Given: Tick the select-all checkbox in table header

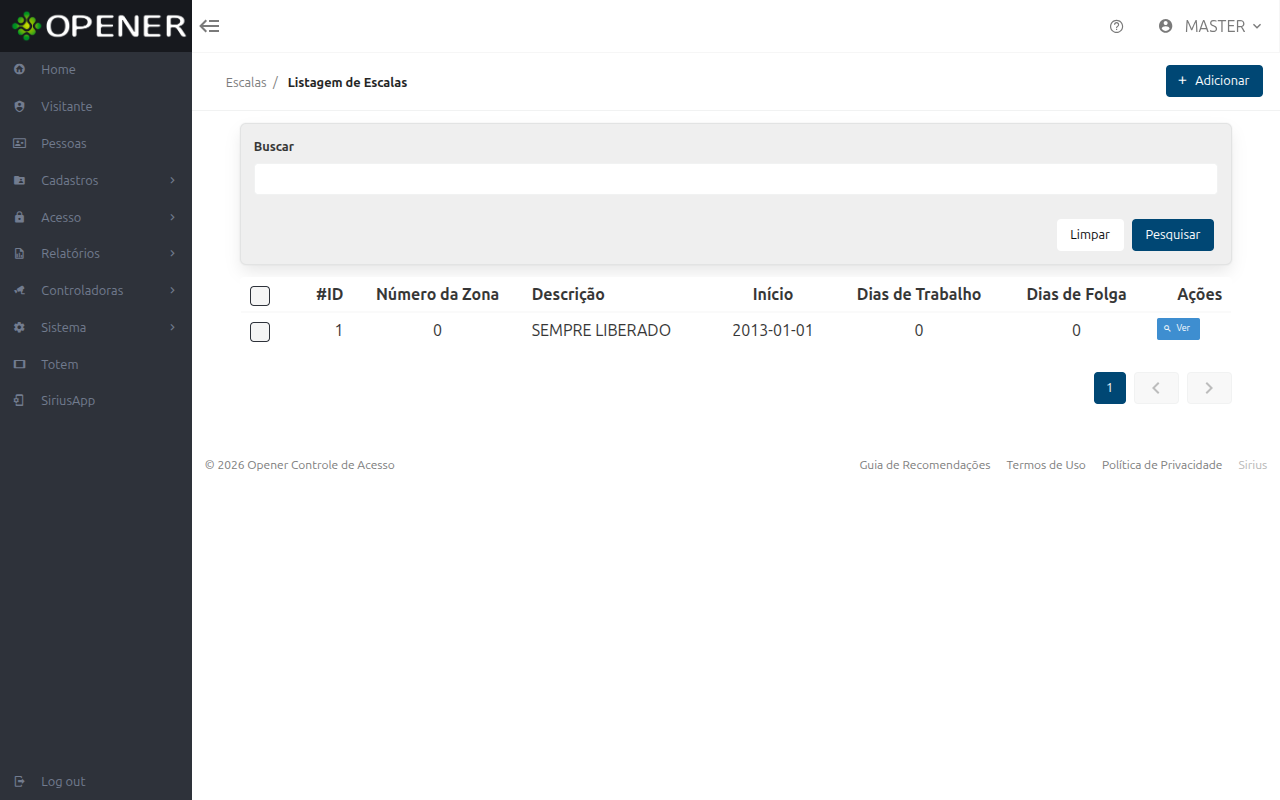Looking at the screenshot, I should pyautogui.click(x=260, y=295).
